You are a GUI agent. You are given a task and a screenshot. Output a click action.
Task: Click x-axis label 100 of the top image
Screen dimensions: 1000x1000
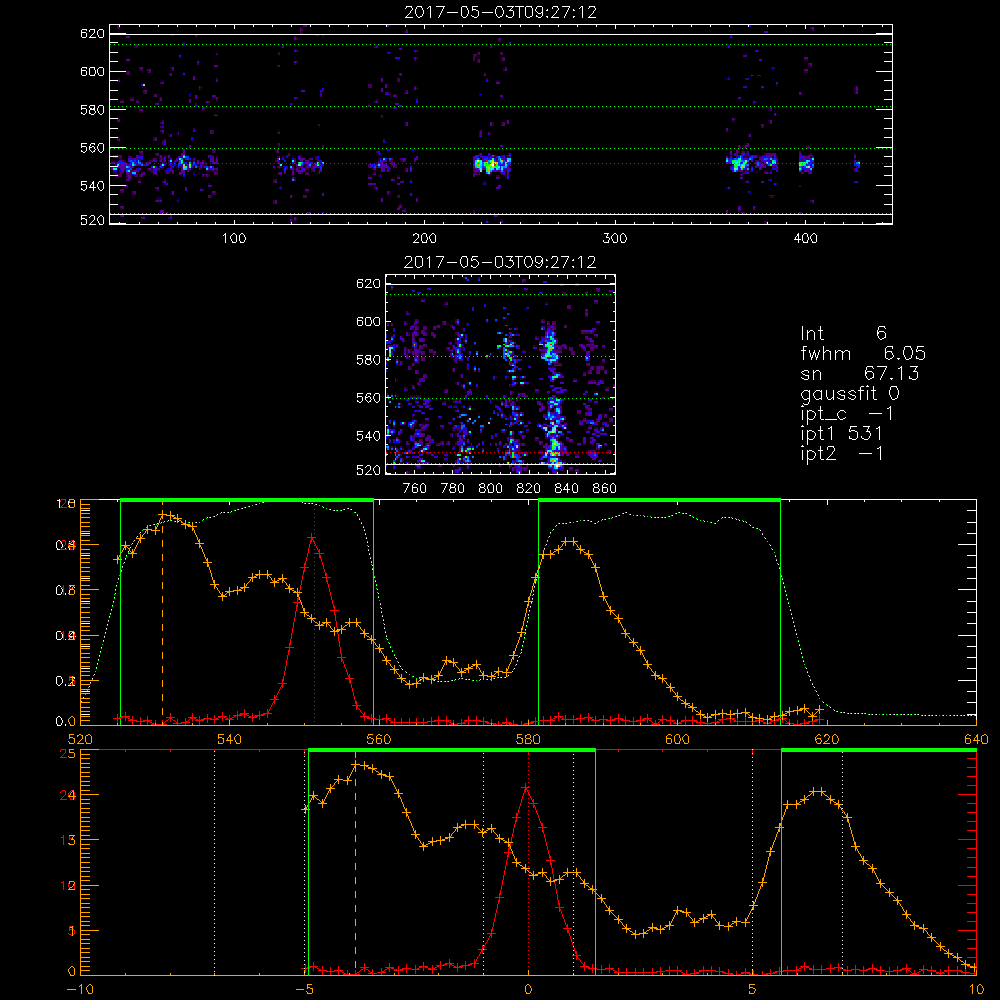234,239
